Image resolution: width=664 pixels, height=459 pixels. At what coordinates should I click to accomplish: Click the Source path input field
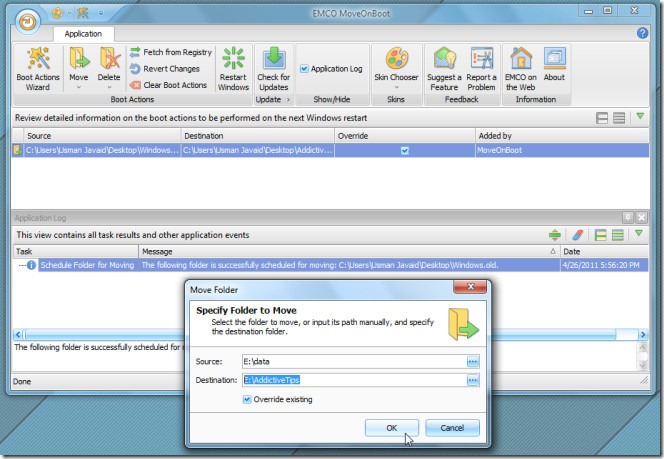click(354, 362)
